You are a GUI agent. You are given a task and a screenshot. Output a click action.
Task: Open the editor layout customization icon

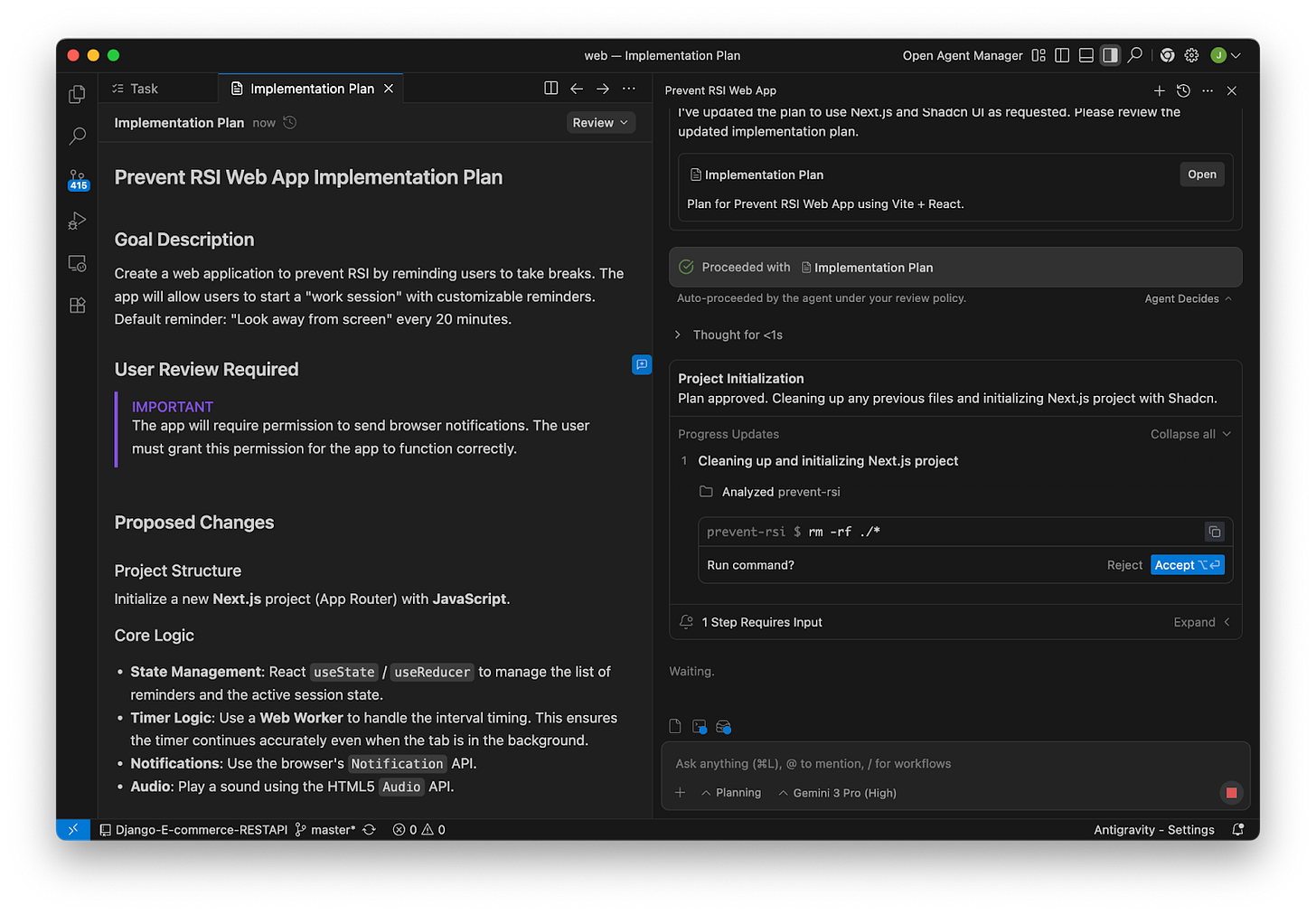1039,55
